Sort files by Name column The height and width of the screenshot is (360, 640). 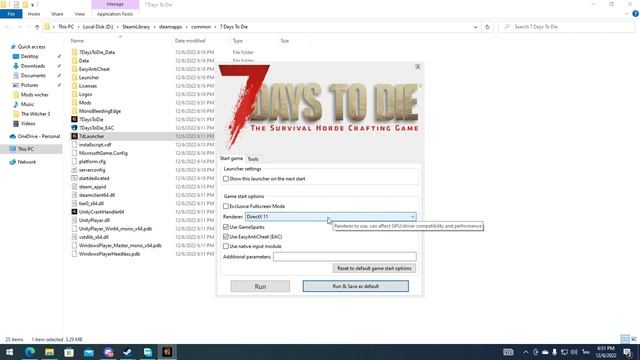click(x=77, y=41)
